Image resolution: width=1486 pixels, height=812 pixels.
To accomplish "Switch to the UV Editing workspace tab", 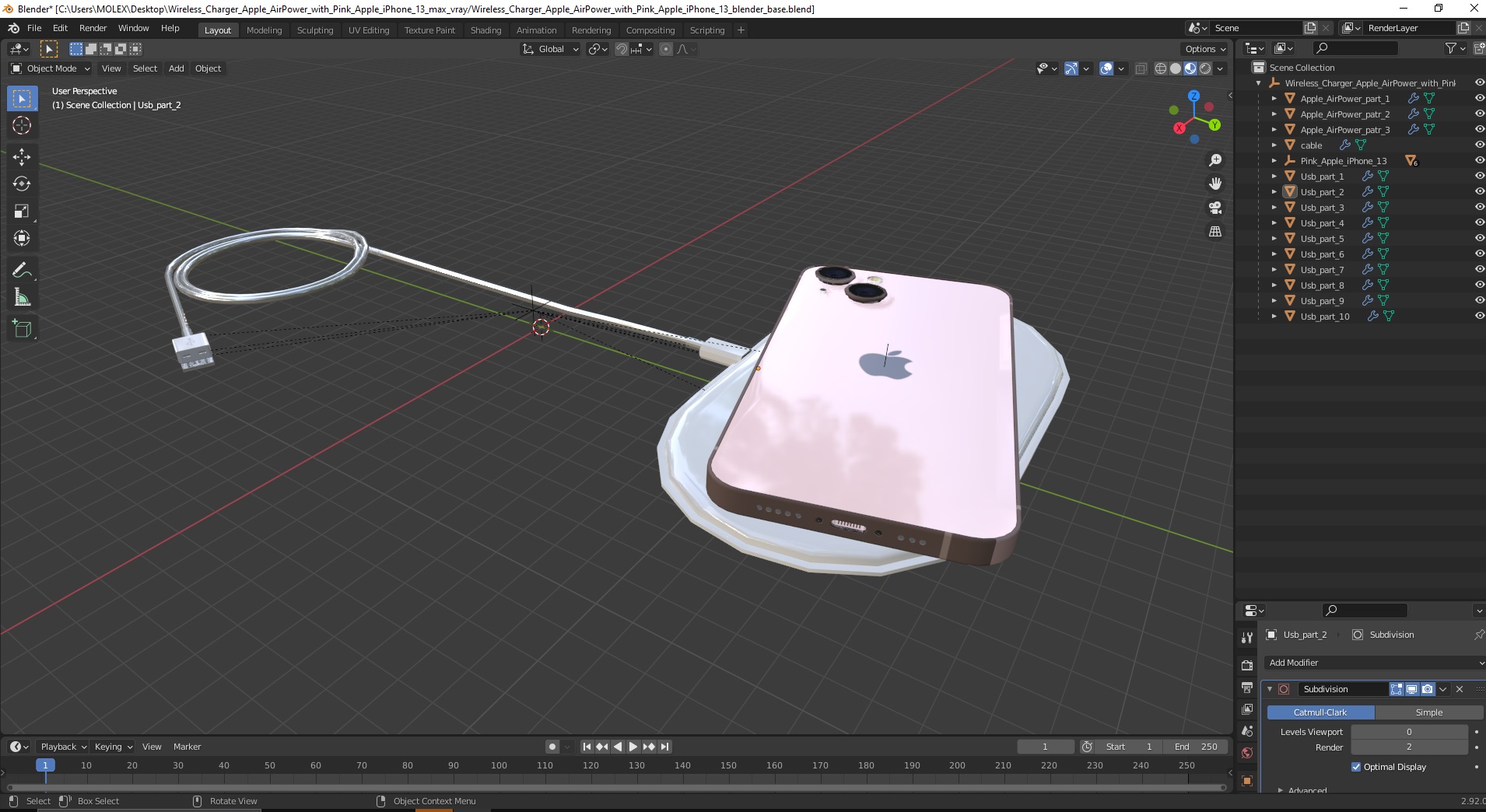I will click(369, 30).
